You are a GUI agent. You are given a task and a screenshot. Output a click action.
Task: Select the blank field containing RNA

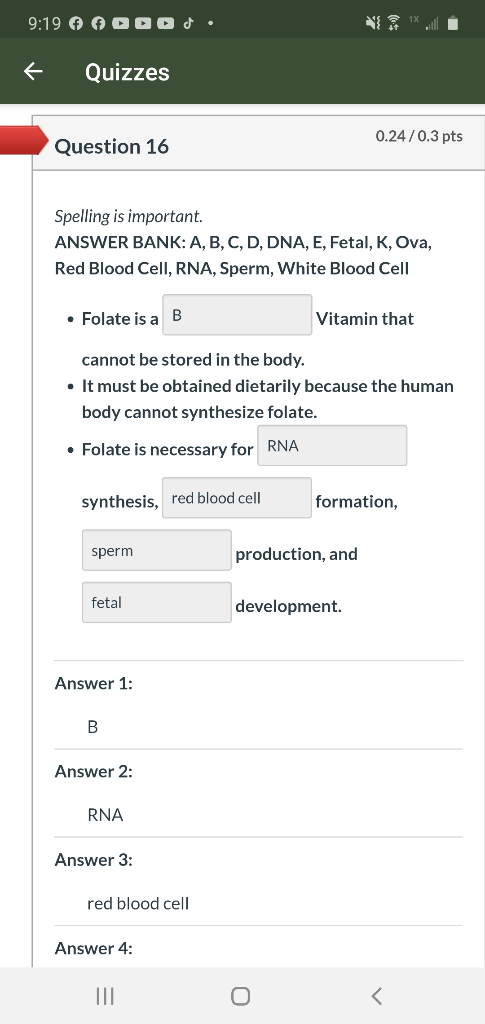[332, 445]
